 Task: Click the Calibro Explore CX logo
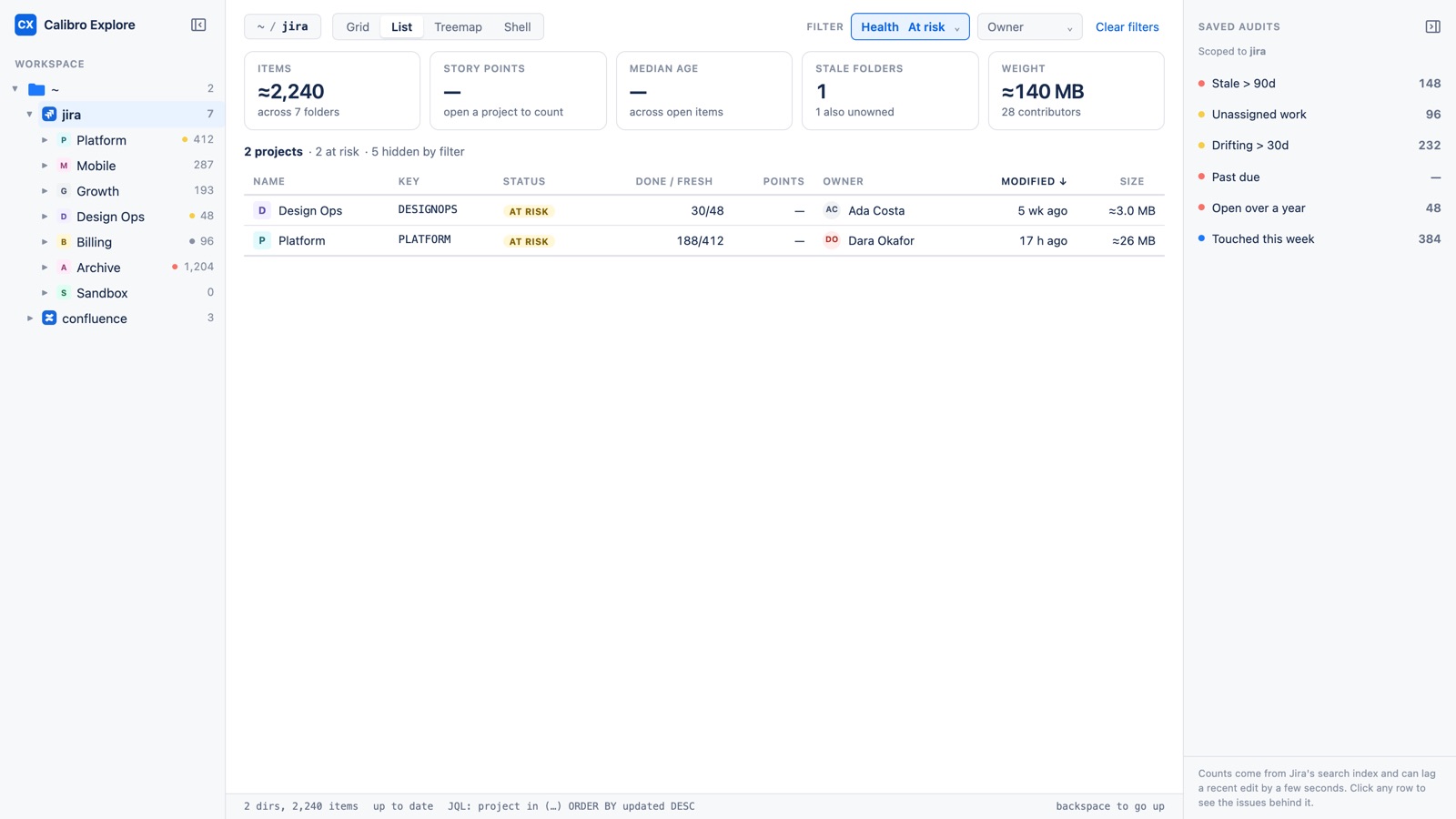pyautogui.click(x=25, y=25)
